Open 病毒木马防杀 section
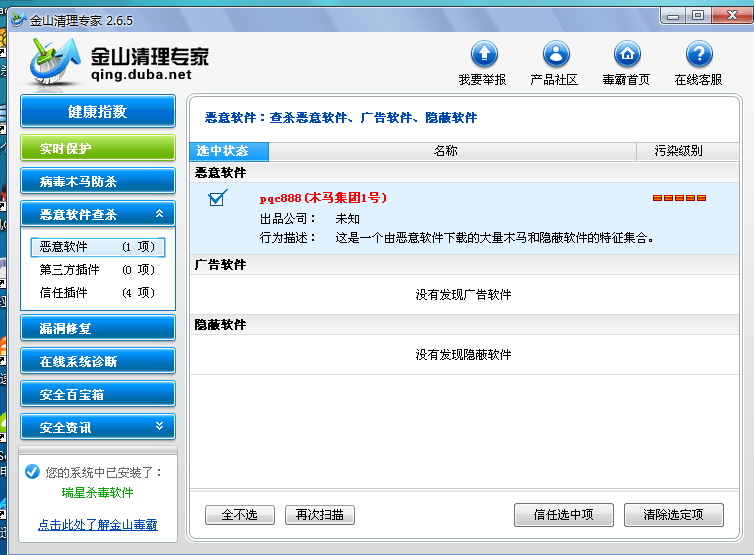Screen dimensions: 754x555 click(98, 181)
